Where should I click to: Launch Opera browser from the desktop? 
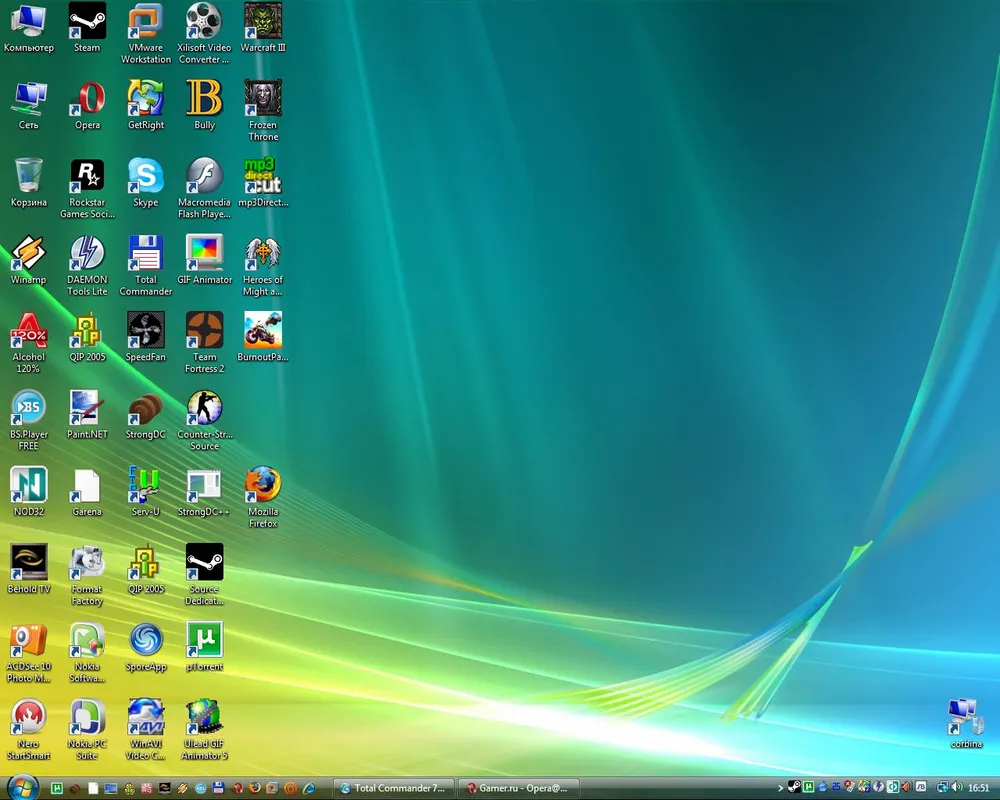[x=87, y=99]
